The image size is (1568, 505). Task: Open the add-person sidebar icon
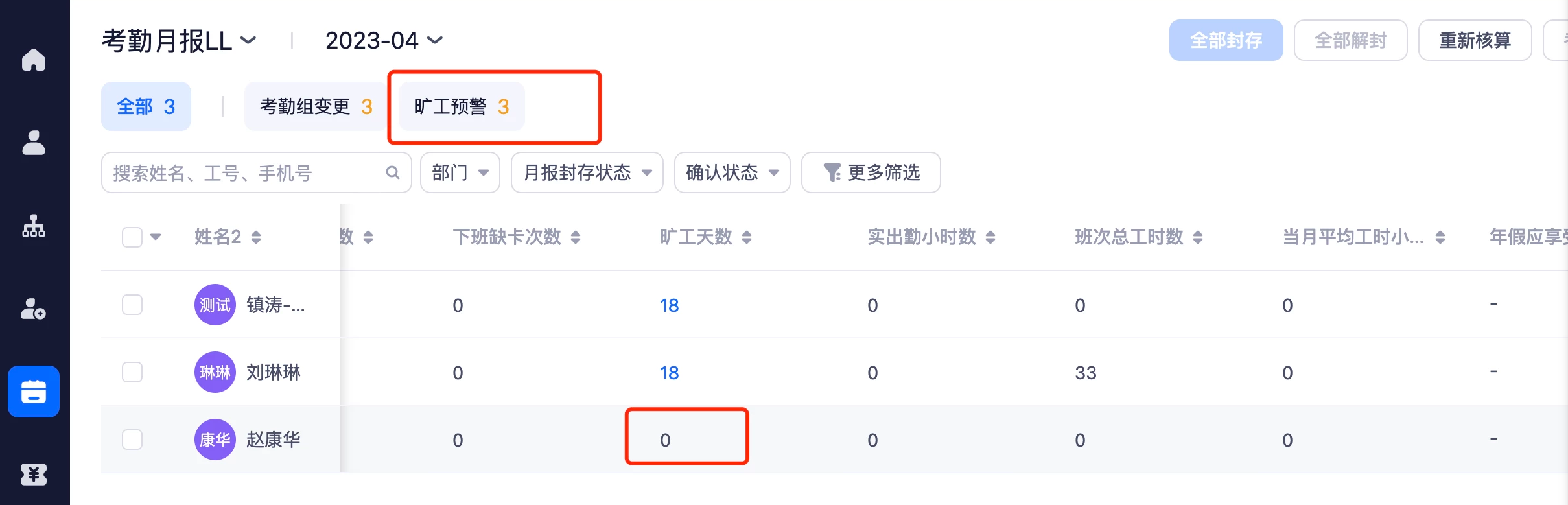point(34,309)
